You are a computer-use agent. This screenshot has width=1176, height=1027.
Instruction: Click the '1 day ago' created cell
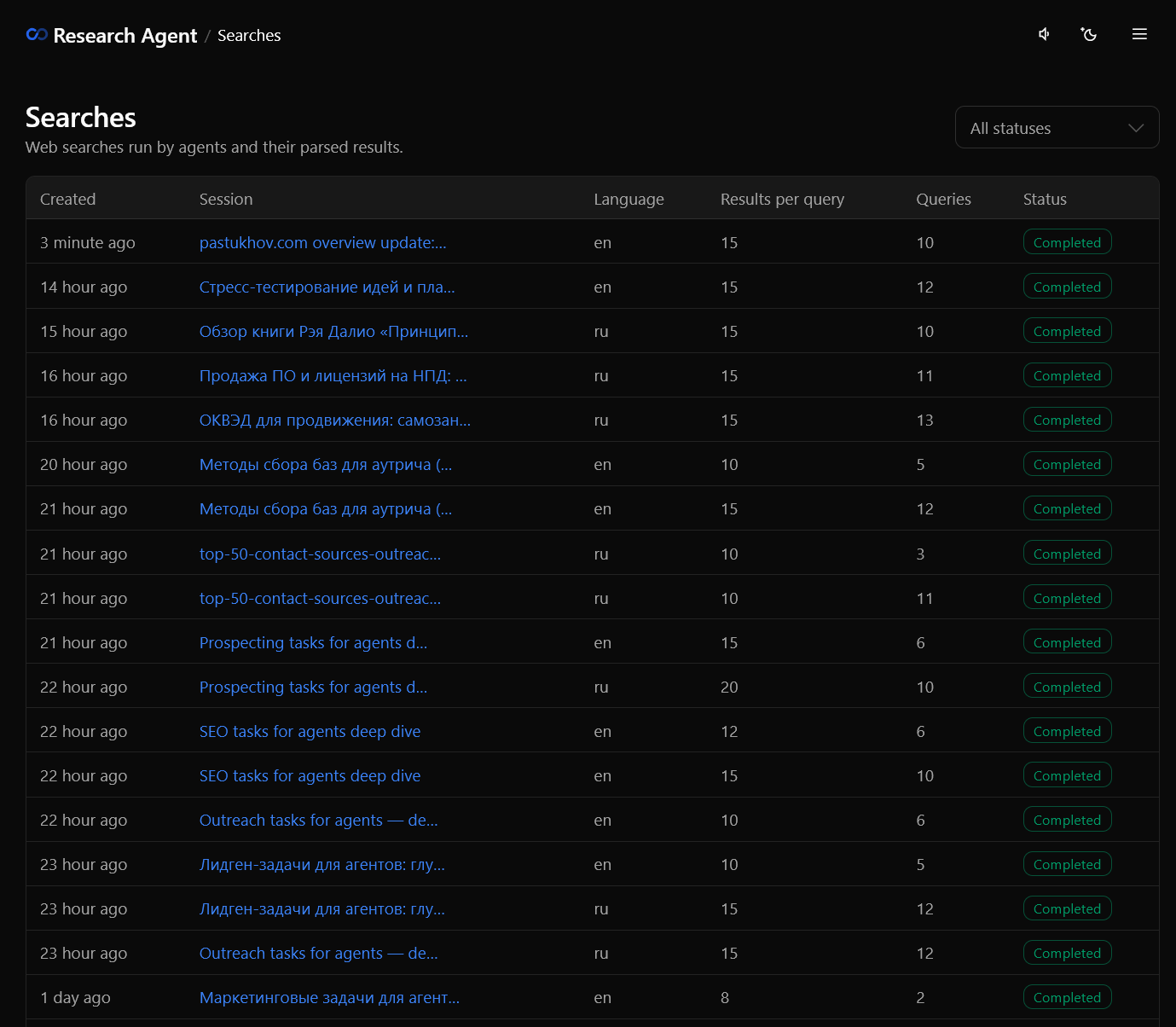point(75,998)
